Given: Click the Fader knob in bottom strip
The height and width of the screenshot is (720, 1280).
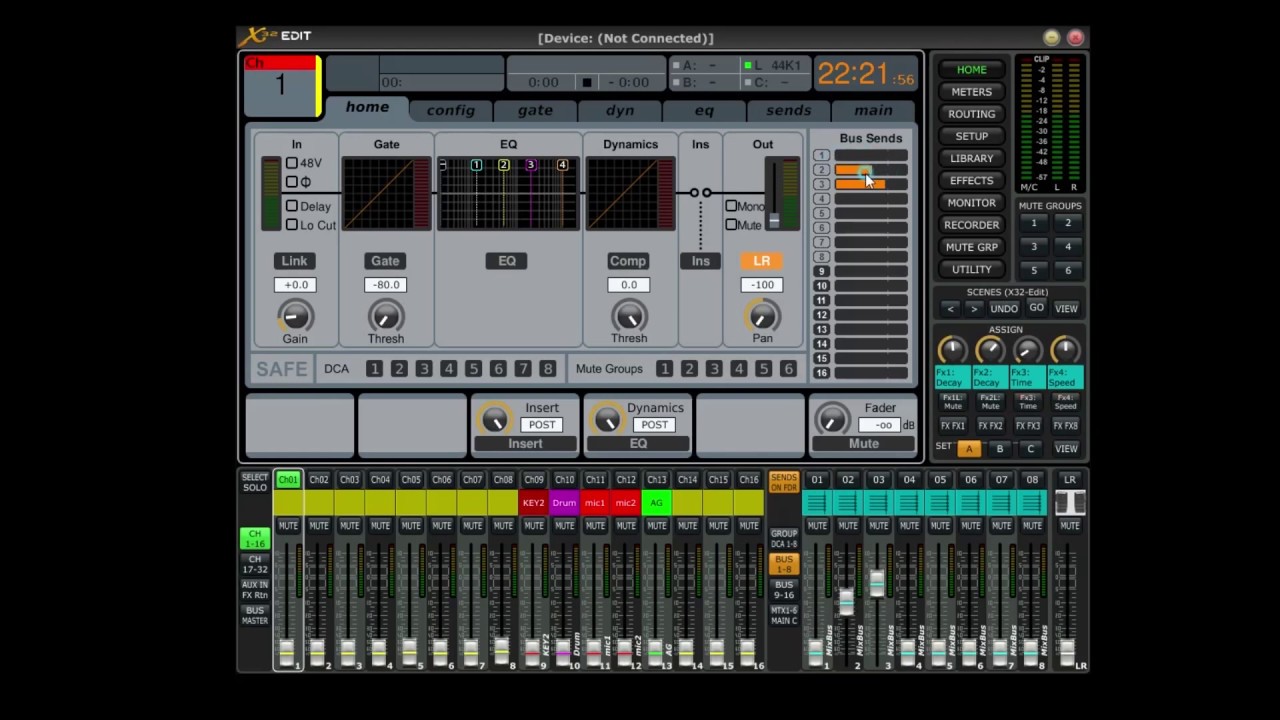Looking at the screenshot, I should tap(832, 419).
